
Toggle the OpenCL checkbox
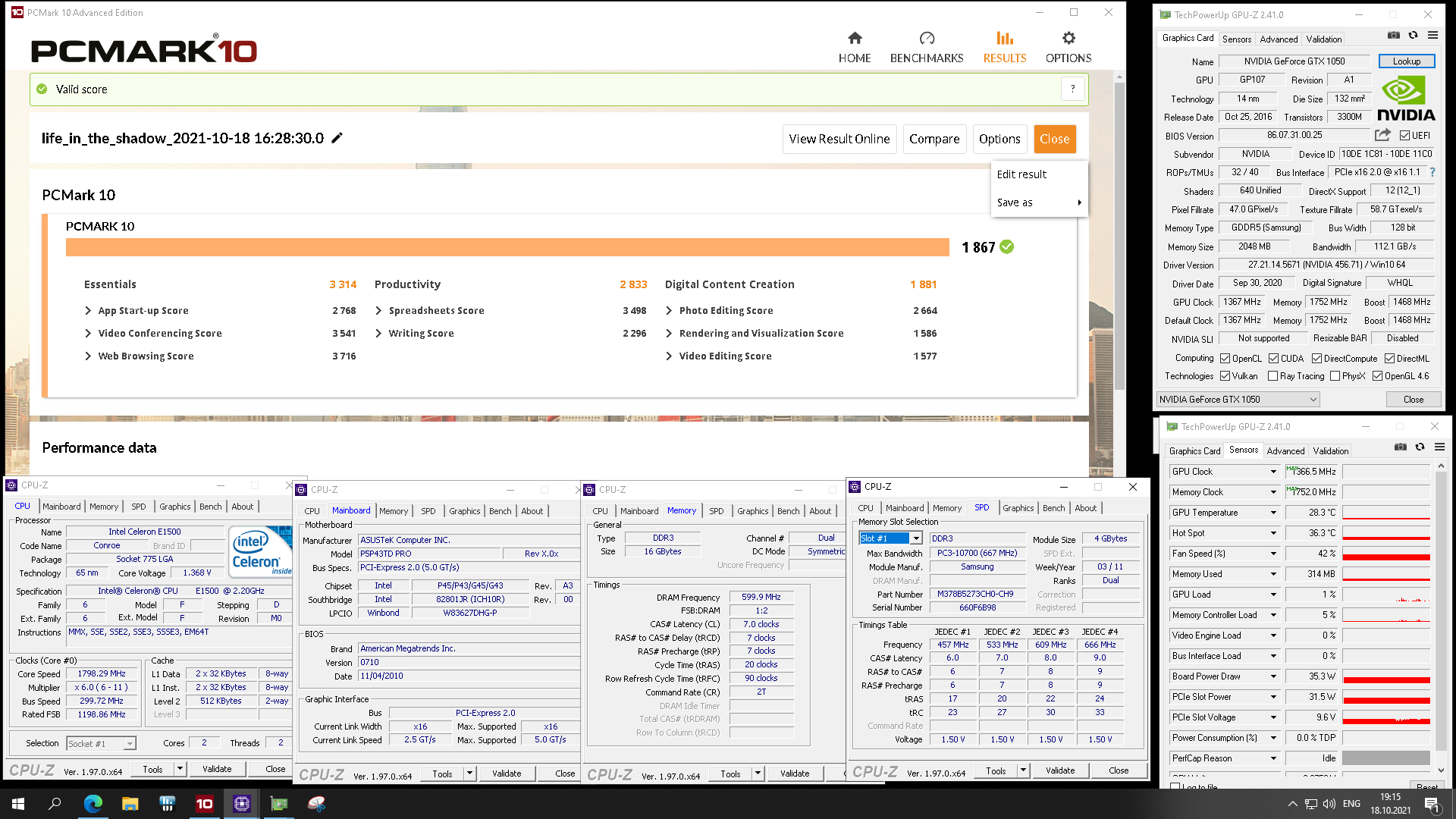point(1225,358)
